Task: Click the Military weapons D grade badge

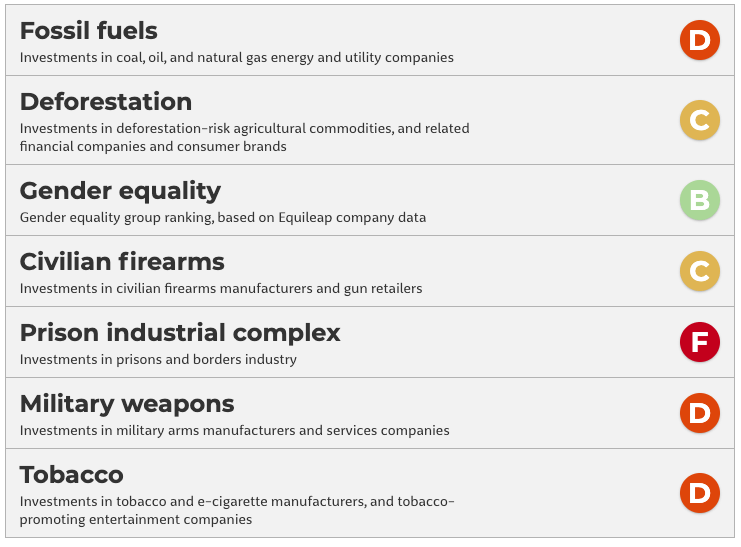Action: click(x=699, y=413)
